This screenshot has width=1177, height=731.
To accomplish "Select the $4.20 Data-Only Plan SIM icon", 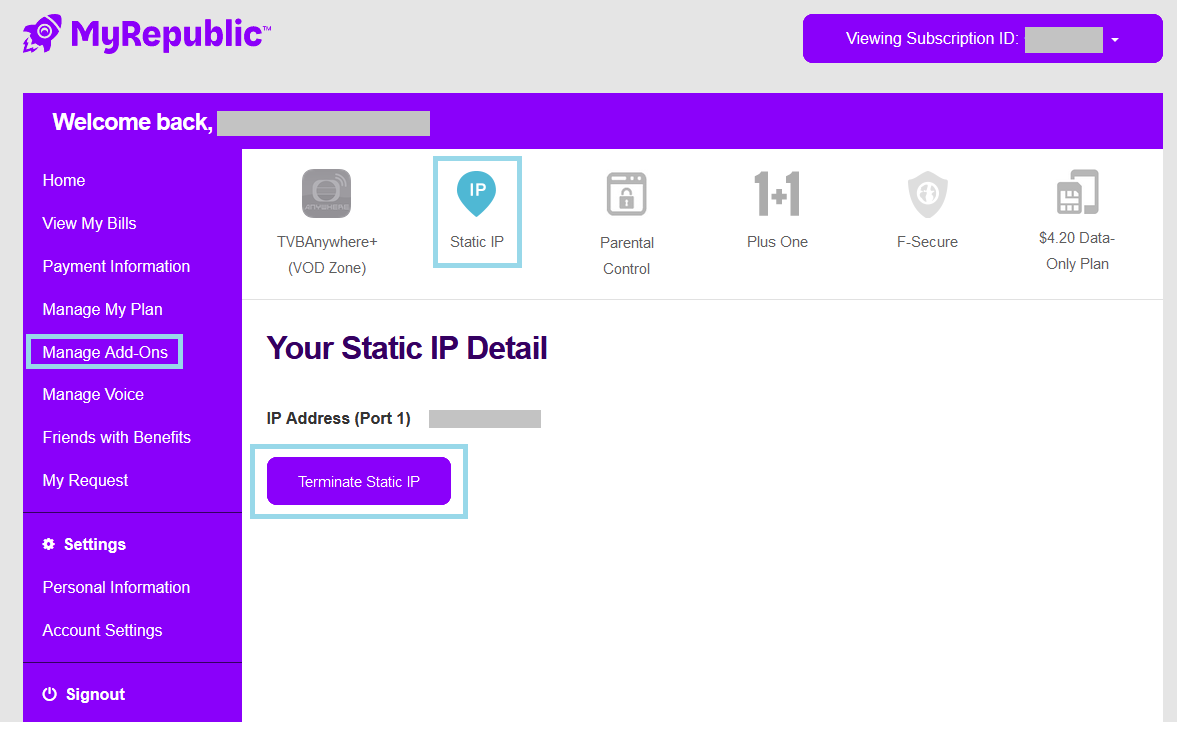I will coord(1077,191).
